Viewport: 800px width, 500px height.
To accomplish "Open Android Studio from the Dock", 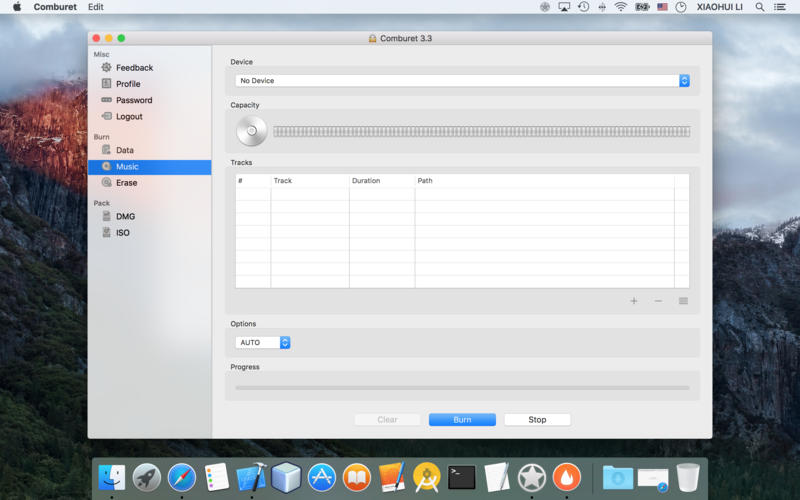I will coord(427,478).
